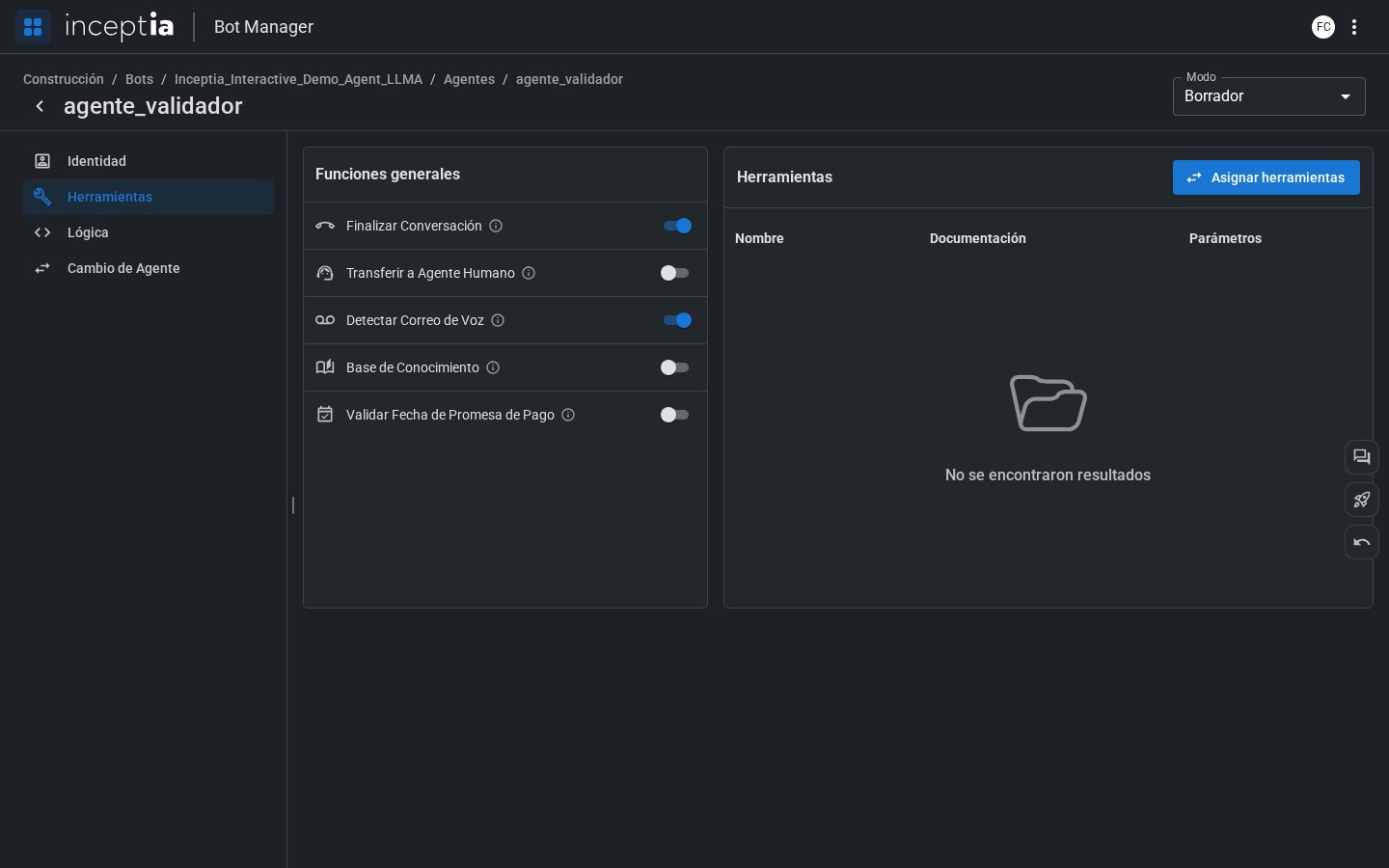Screen dimensions: 1389x868
Task: Click the Cambio de Agente arrows icon
Action: pyautogui.click(x=42, y=268)
